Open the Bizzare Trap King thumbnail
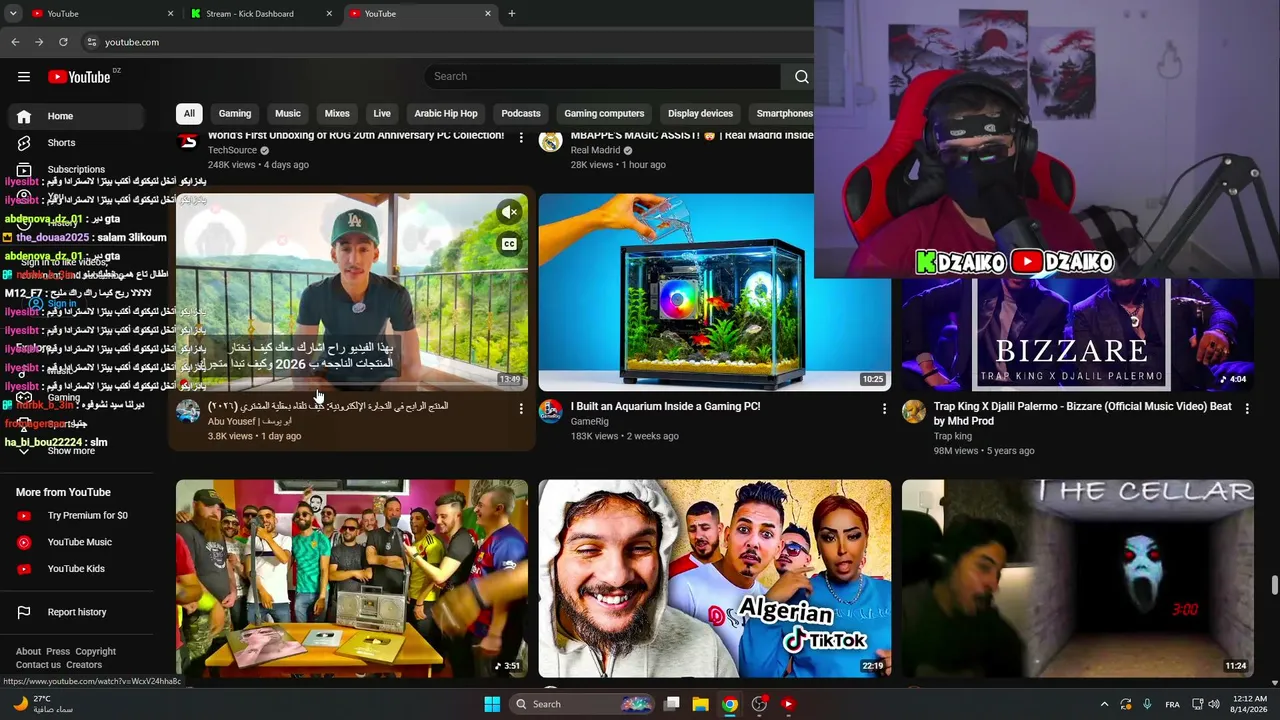The image size is (1280, 720). tap(1078, 334)
